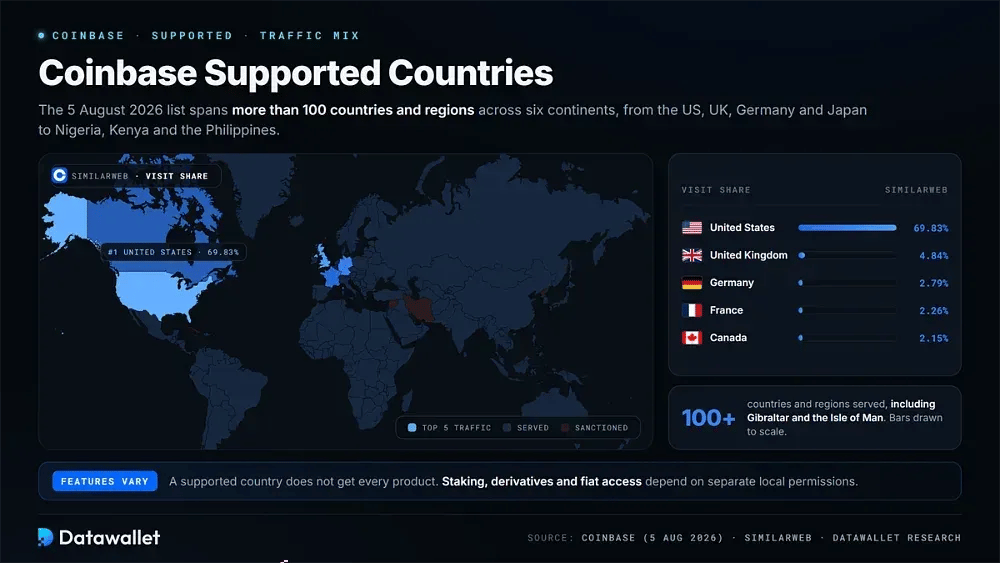This screenshot has height=563, width=1000.
Task: Click the highlighted United Kingdom on map
Action: pyautogui.click(x=323, y=258)
